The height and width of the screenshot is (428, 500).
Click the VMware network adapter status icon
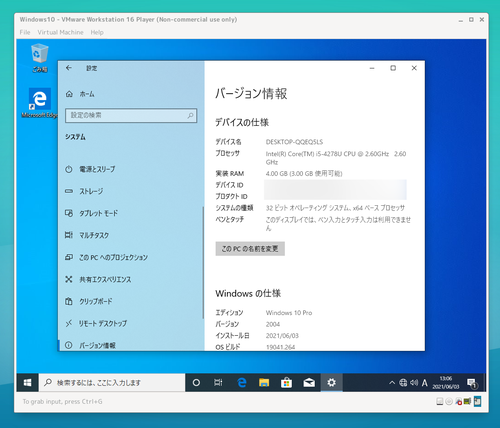coord(467,401)
